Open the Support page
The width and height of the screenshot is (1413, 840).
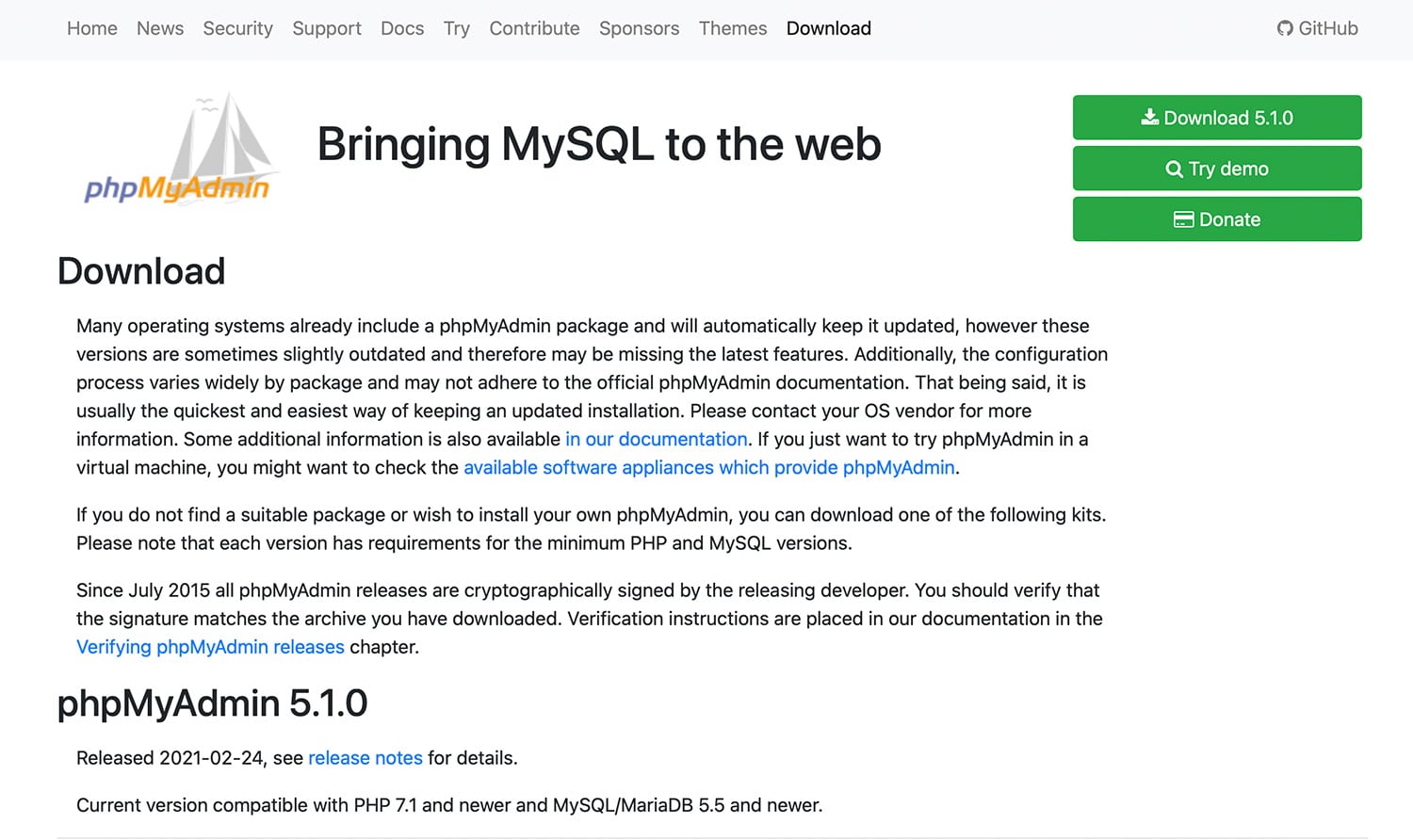326,28
